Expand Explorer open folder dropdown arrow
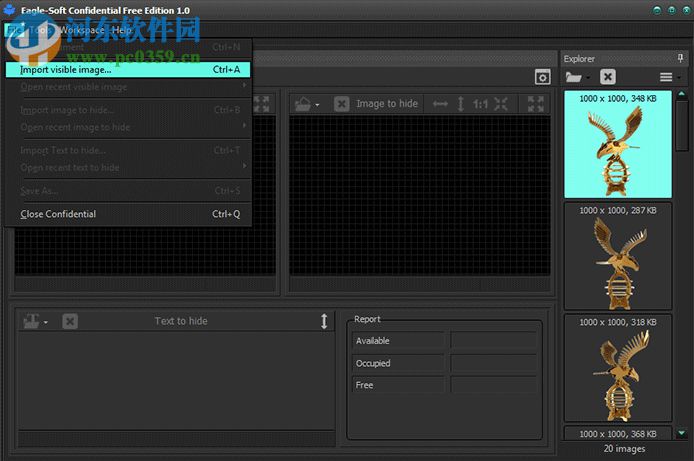This screenshot has height=461, width=694. coord(588,78)
